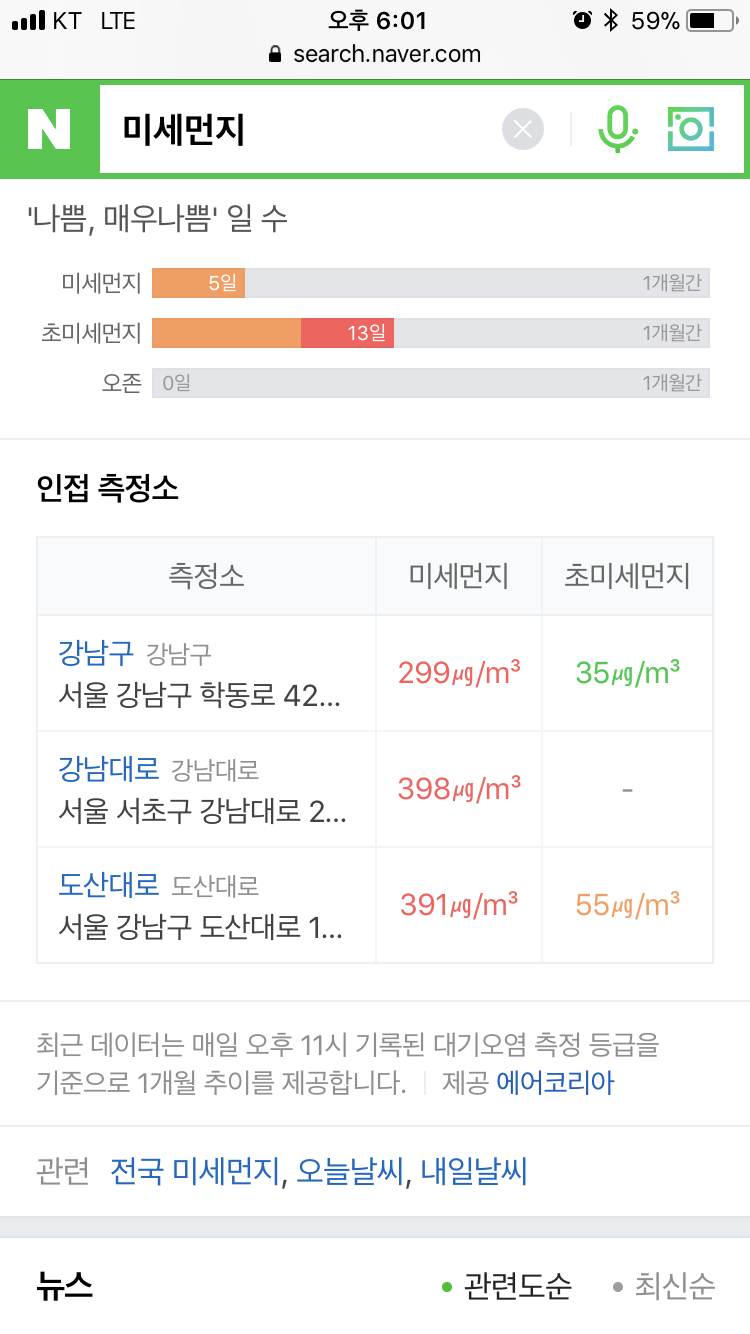Tap the 미세먼지 search input field
The height and width of the screenshot is (1334, 750).
(x=300, y=129)
